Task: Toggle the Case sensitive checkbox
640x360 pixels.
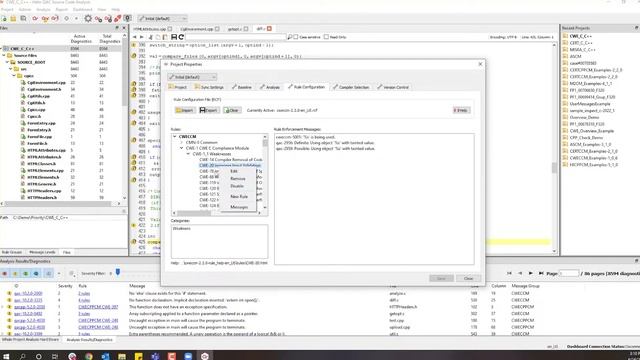Action: [296, 37]
